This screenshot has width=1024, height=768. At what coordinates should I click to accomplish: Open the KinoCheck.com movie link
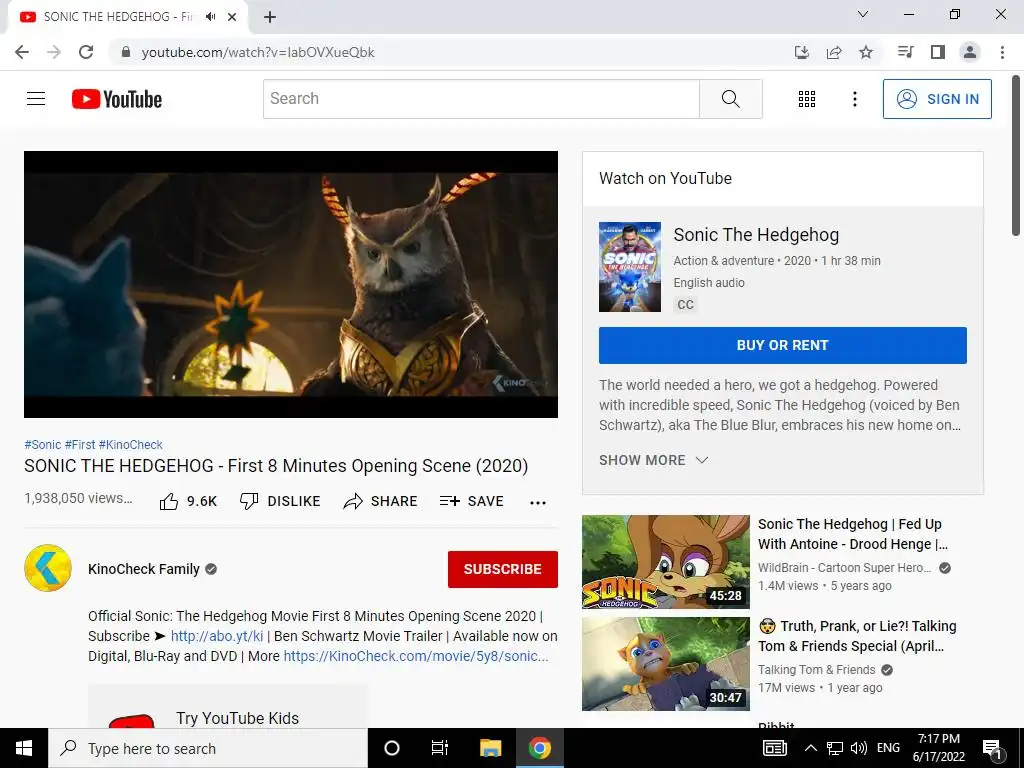click(x=416, y=656)
